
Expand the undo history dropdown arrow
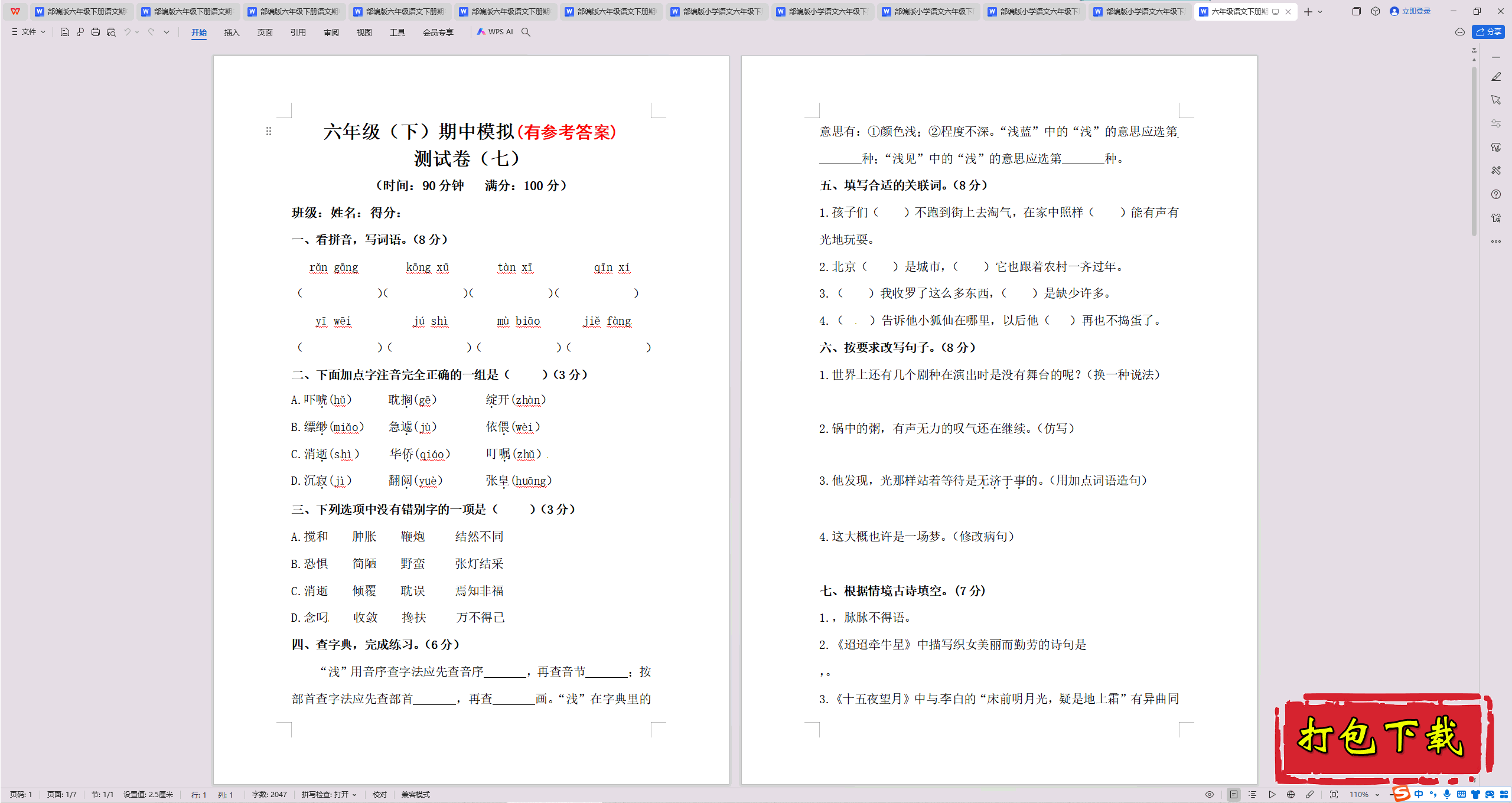(x=138, y=32)
